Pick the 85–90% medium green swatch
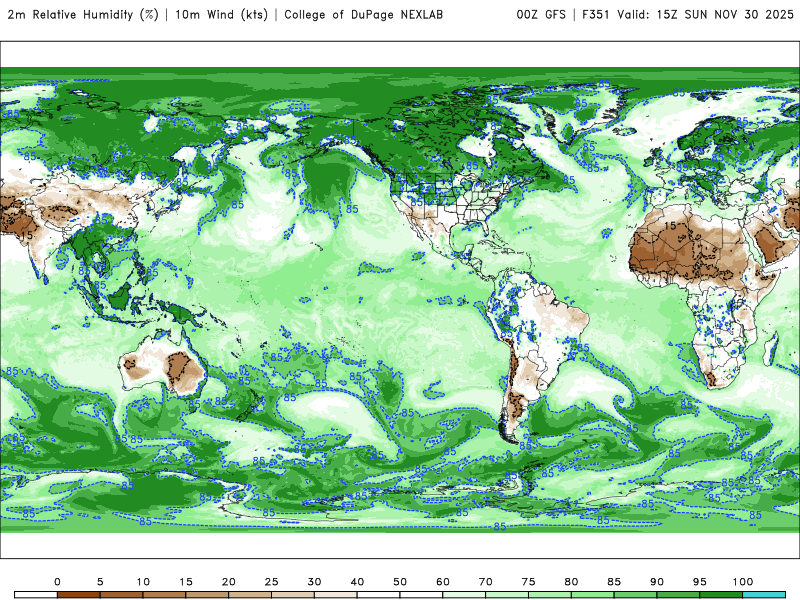Image resolution: width=800 pixels, height=600 pixels. pos(636,595)
